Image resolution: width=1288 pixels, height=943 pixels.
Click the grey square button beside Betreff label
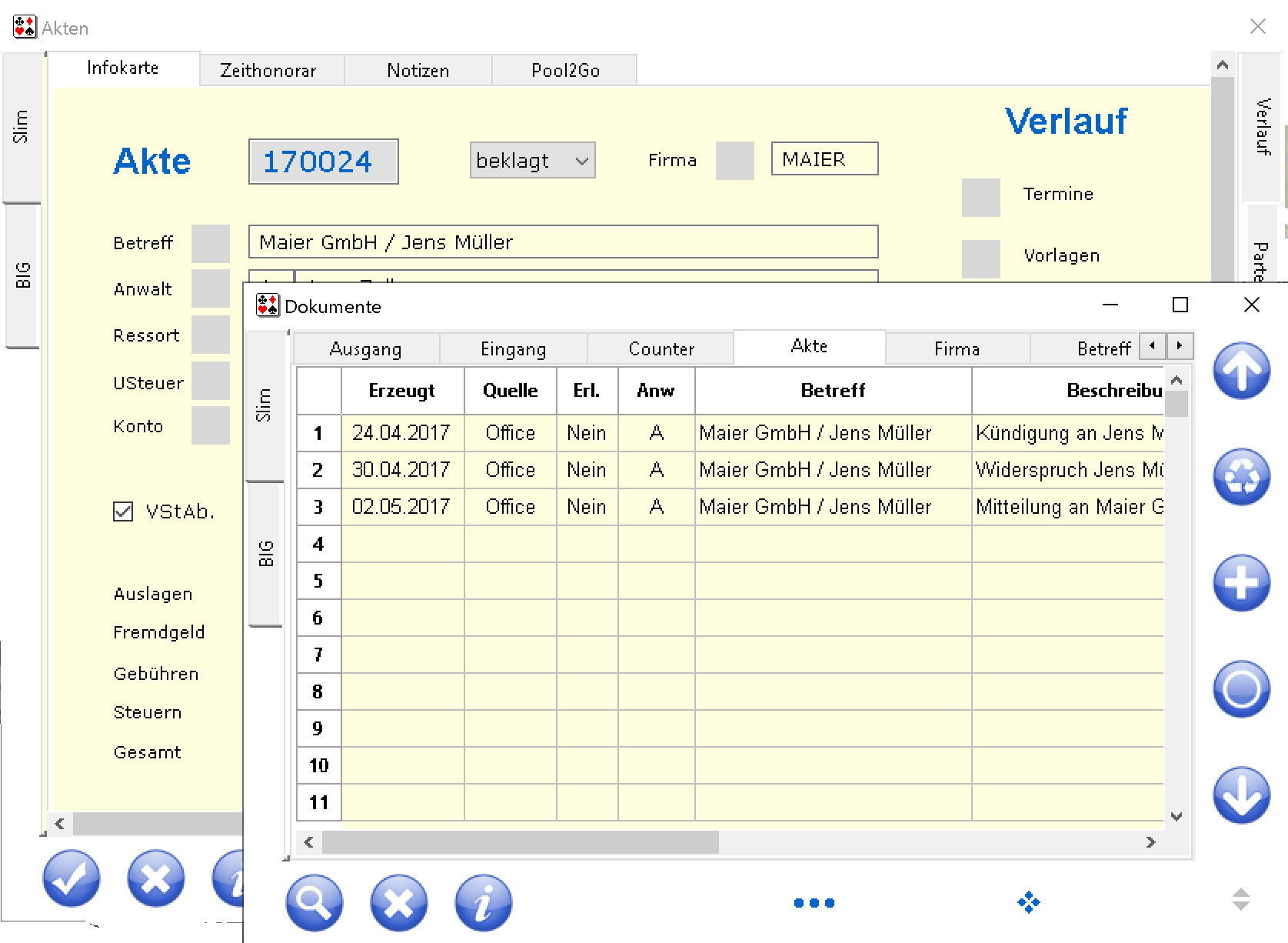210,243
